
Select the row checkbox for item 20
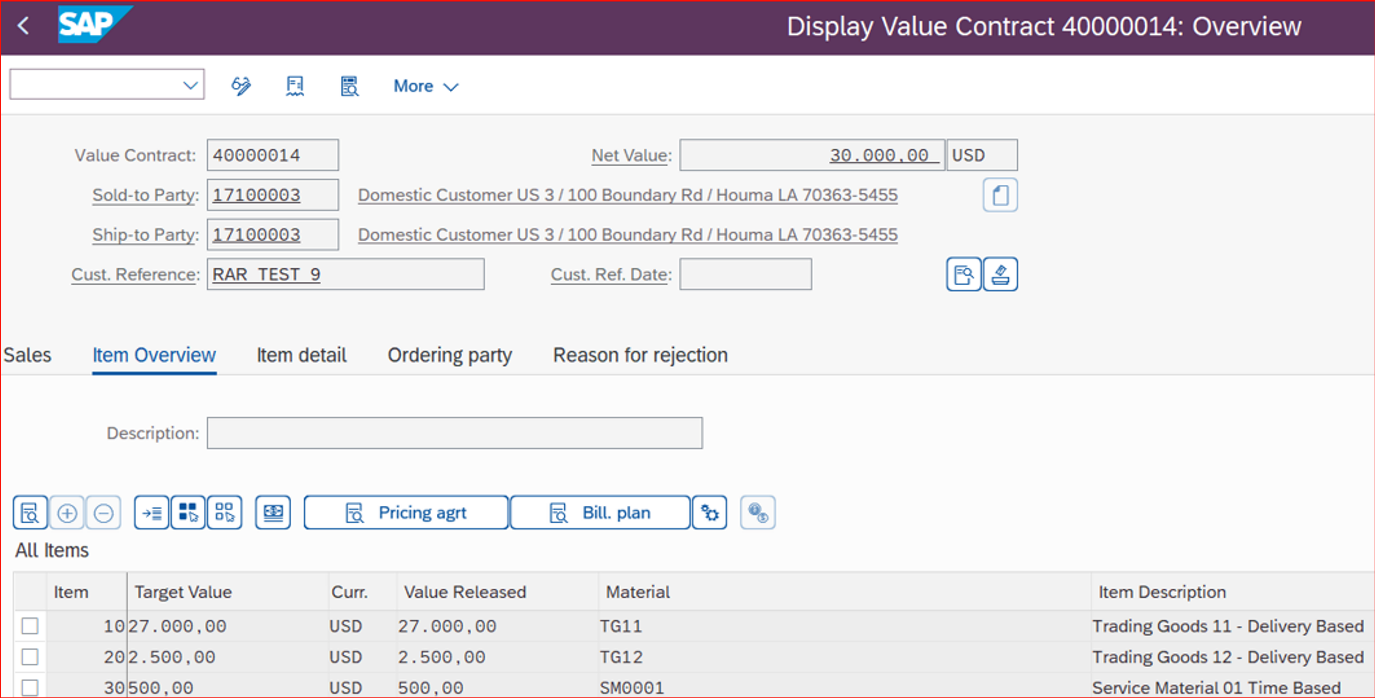point(30,657)
